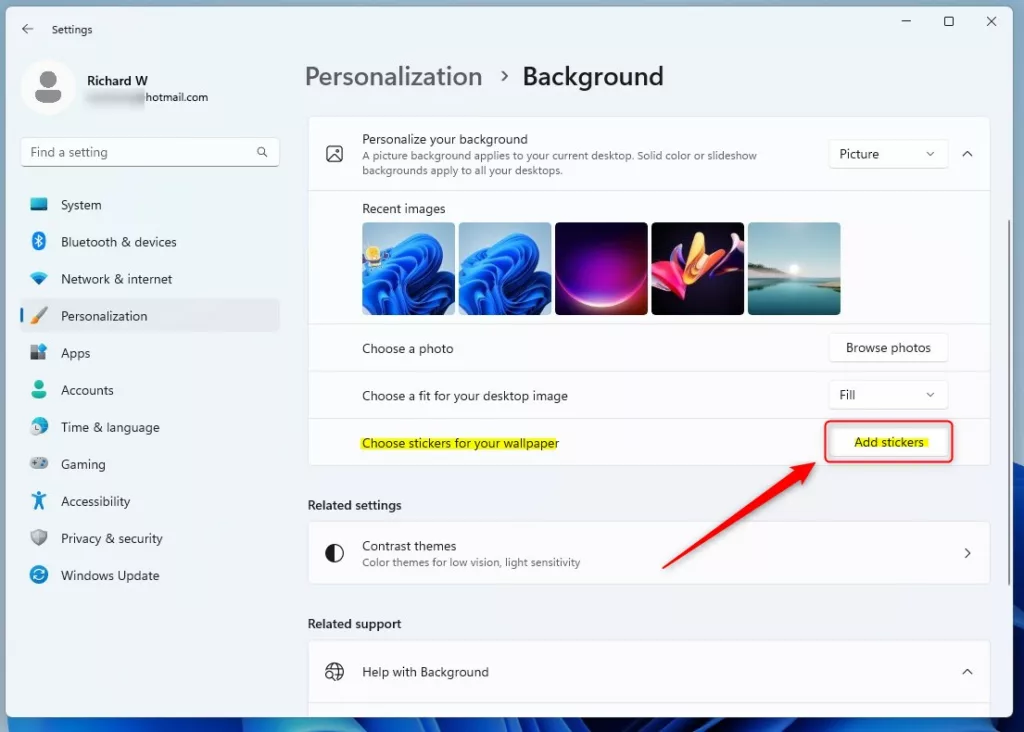Screen dimensions: 1024x732
Task: Click the Apps icon in sidebar
Action: tap(39, 353)
